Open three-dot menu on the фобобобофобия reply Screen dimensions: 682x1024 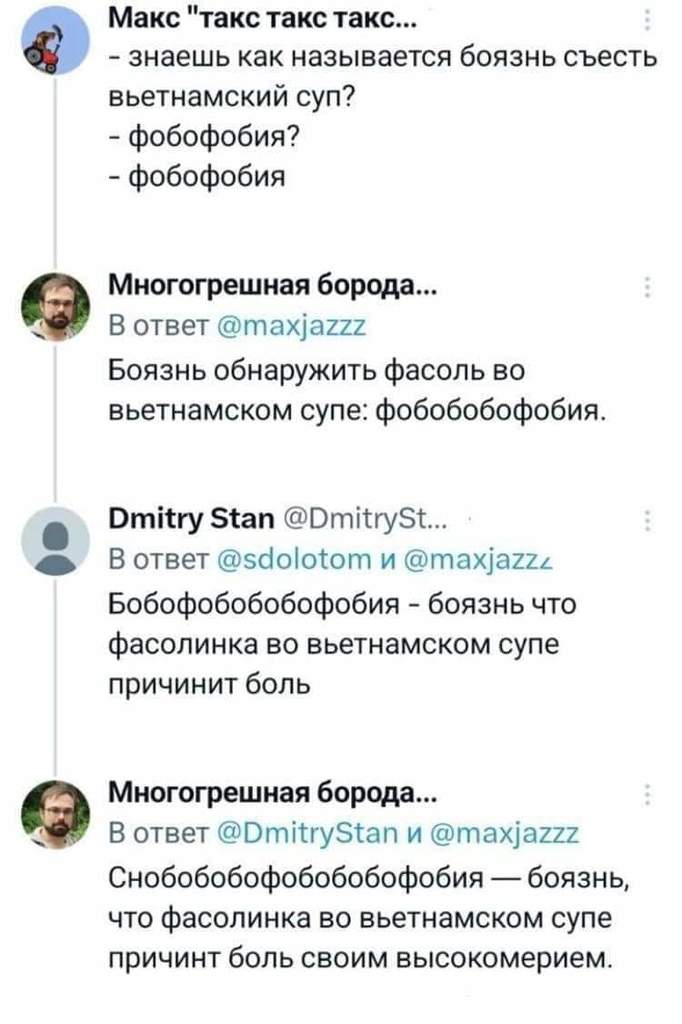tap(647, 286)
